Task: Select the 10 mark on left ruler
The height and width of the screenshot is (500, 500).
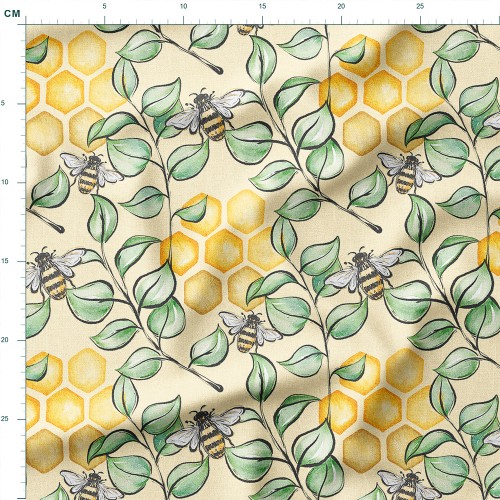Action: coord(4,182)
